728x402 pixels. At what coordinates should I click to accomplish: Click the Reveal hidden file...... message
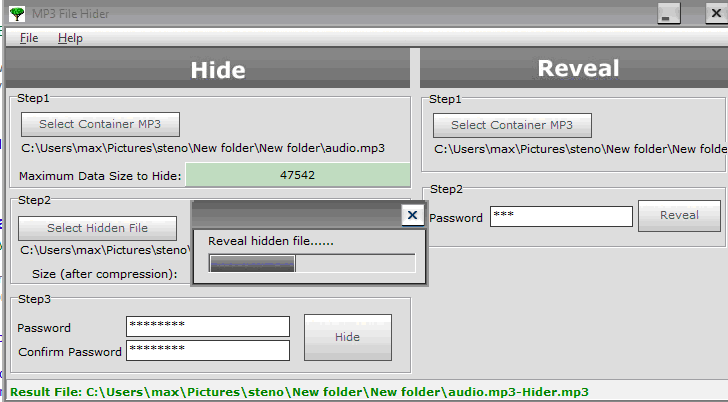coord(271,241)
